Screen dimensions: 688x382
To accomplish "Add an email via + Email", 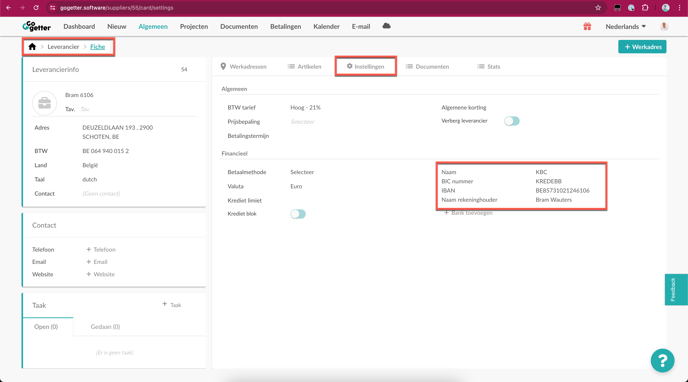I will (x=97, y=262).
